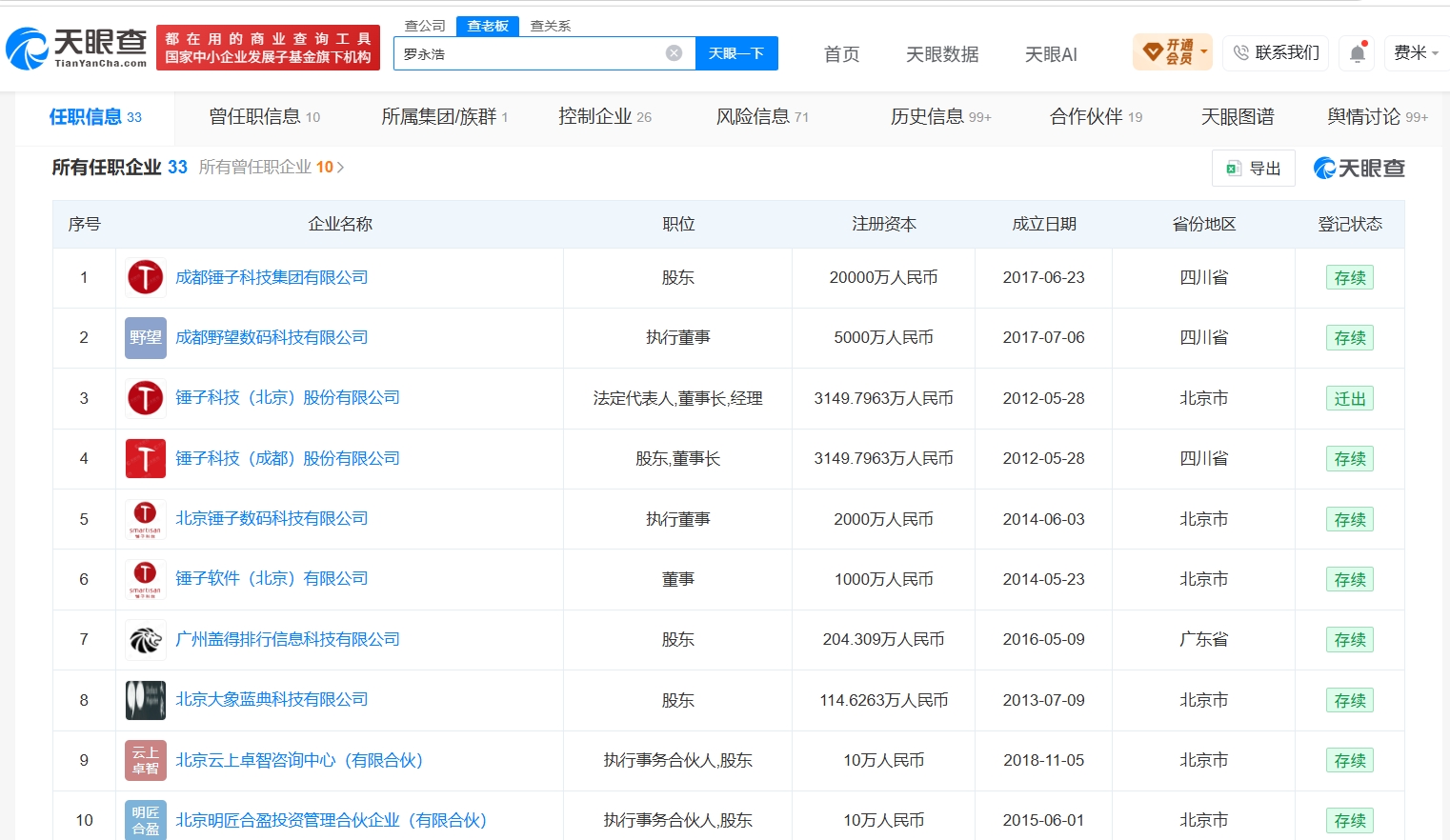
Task: Open the 控制企业 26 tab
Action: coord(605,117)
